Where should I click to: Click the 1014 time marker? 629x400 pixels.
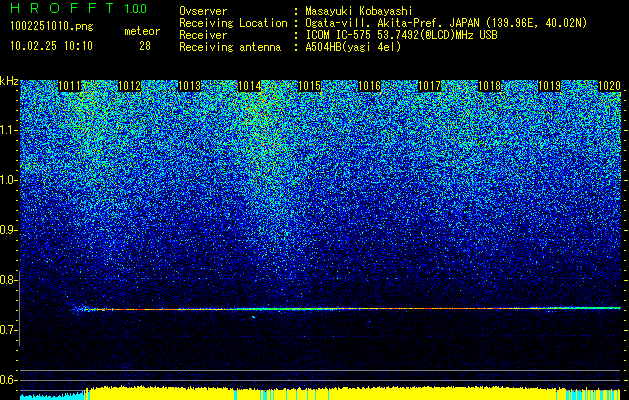pyautogui.click(x=250, y=86)
